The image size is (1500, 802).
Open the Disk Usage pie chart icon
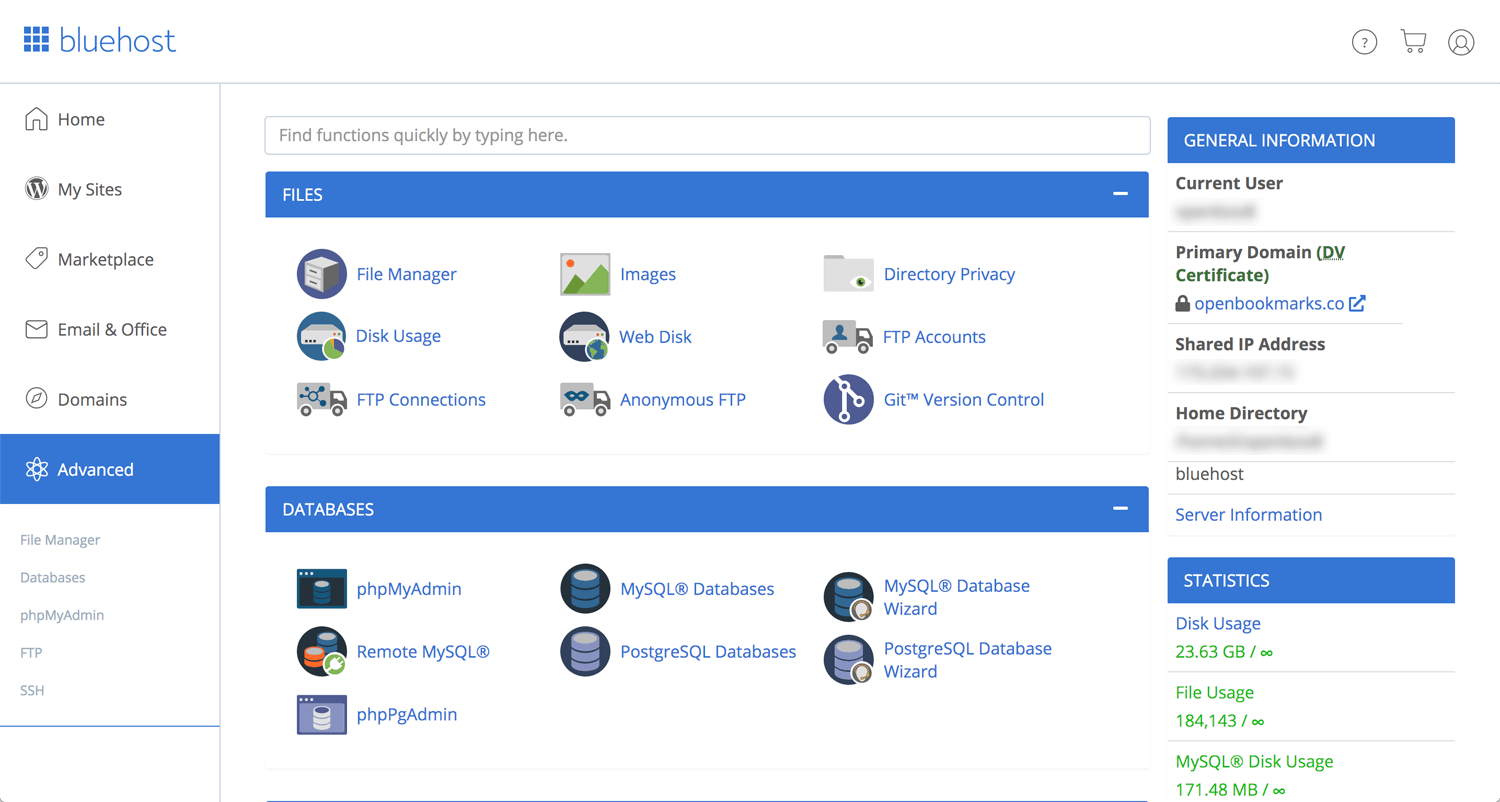pyautogui.click(x=322, y=336)
